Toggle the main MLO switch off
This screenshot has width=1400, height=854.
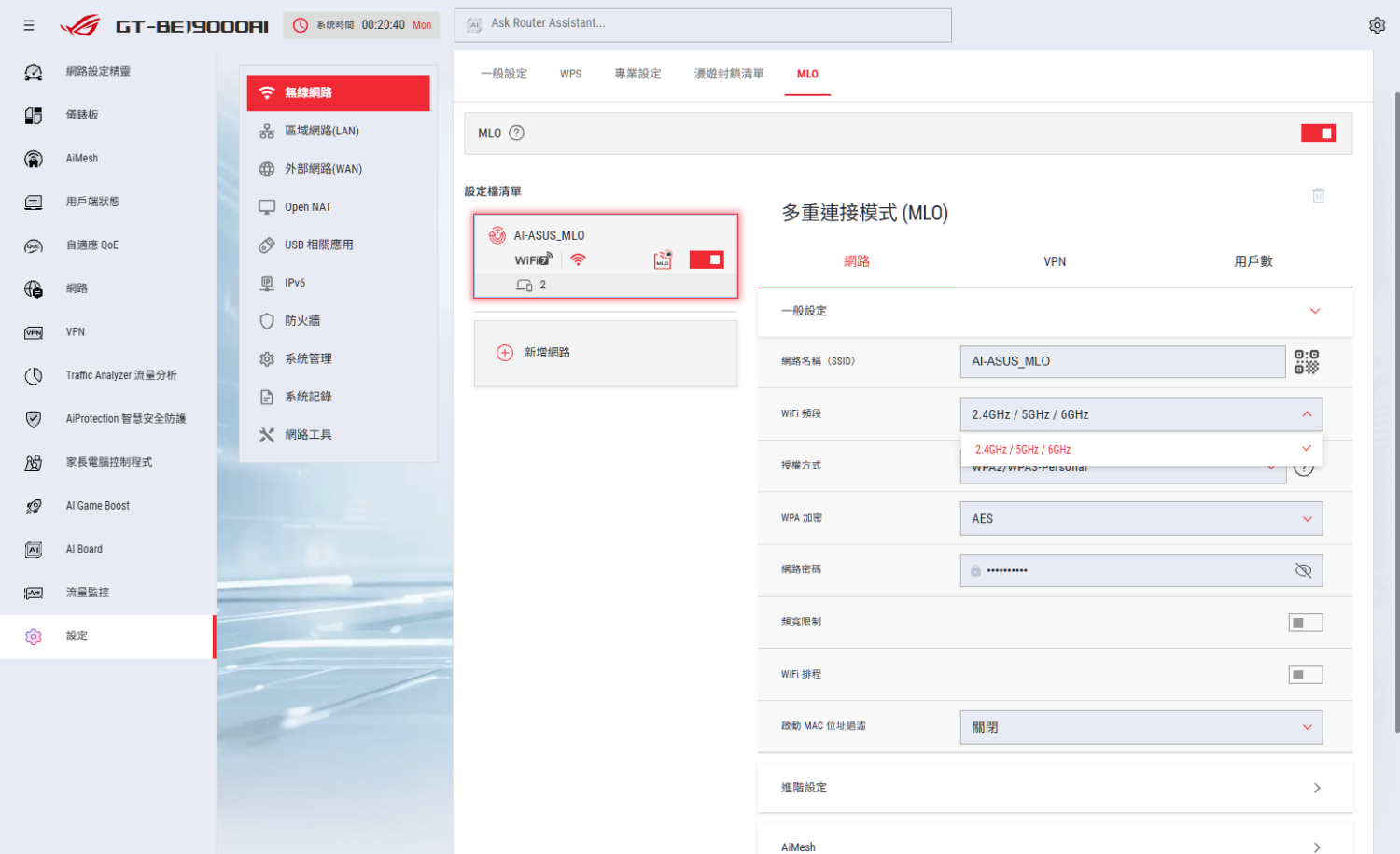pos(1318,133)
